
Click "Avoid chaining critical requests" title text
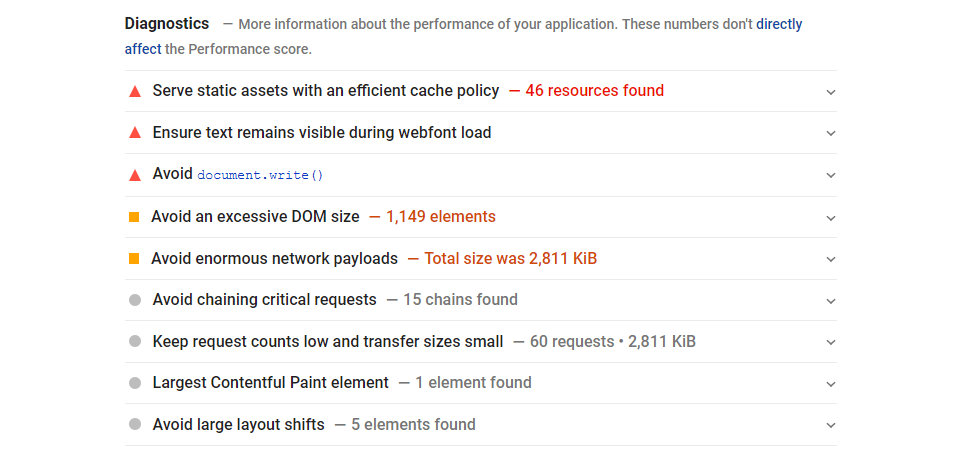[x=264, y=300]
